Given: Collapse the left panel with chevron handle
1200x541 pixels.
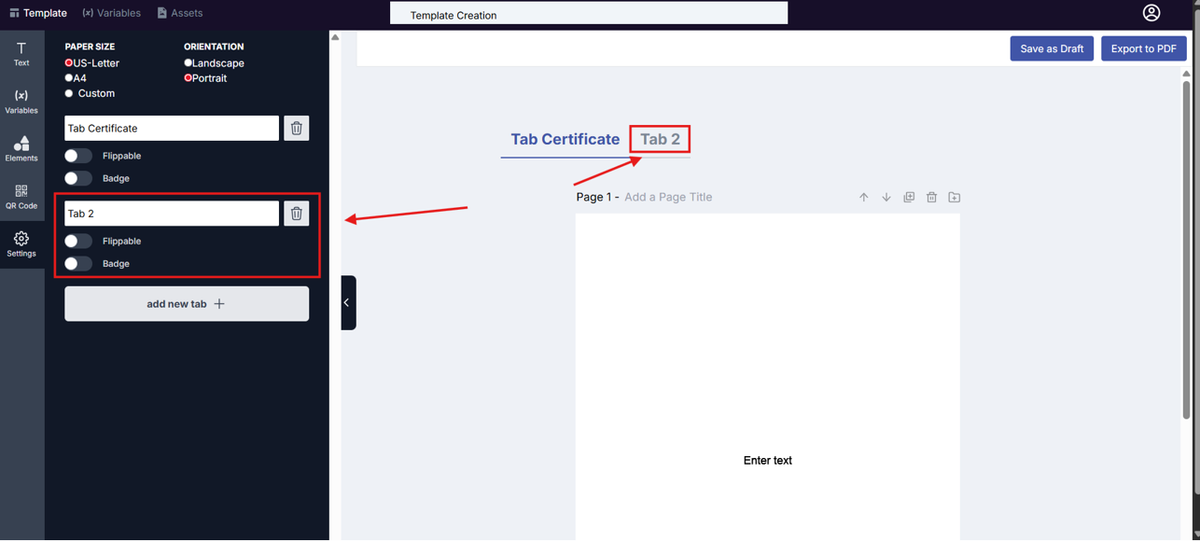Looking at the screenshot, I should tap(348, 302).
